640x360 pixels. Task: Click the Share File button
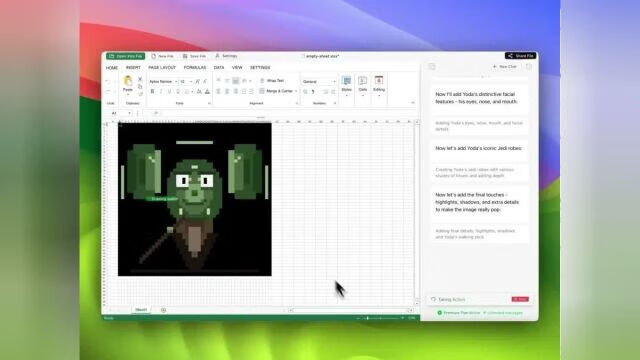[520, 56]
